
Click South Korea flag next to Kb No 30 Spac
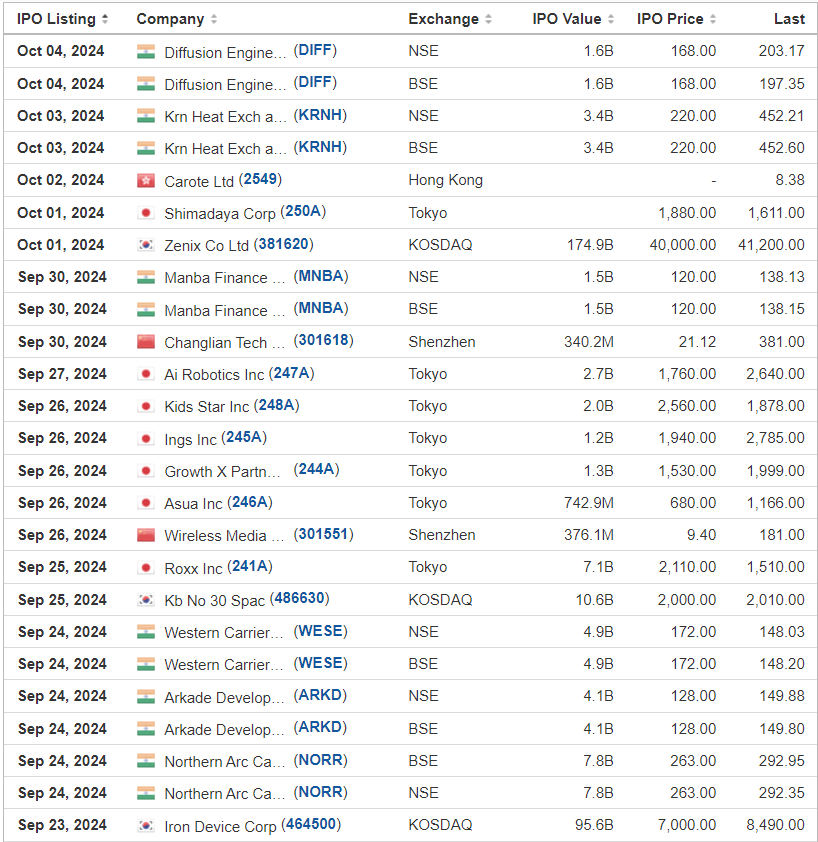pyautogui.click(x=146, y=600)
